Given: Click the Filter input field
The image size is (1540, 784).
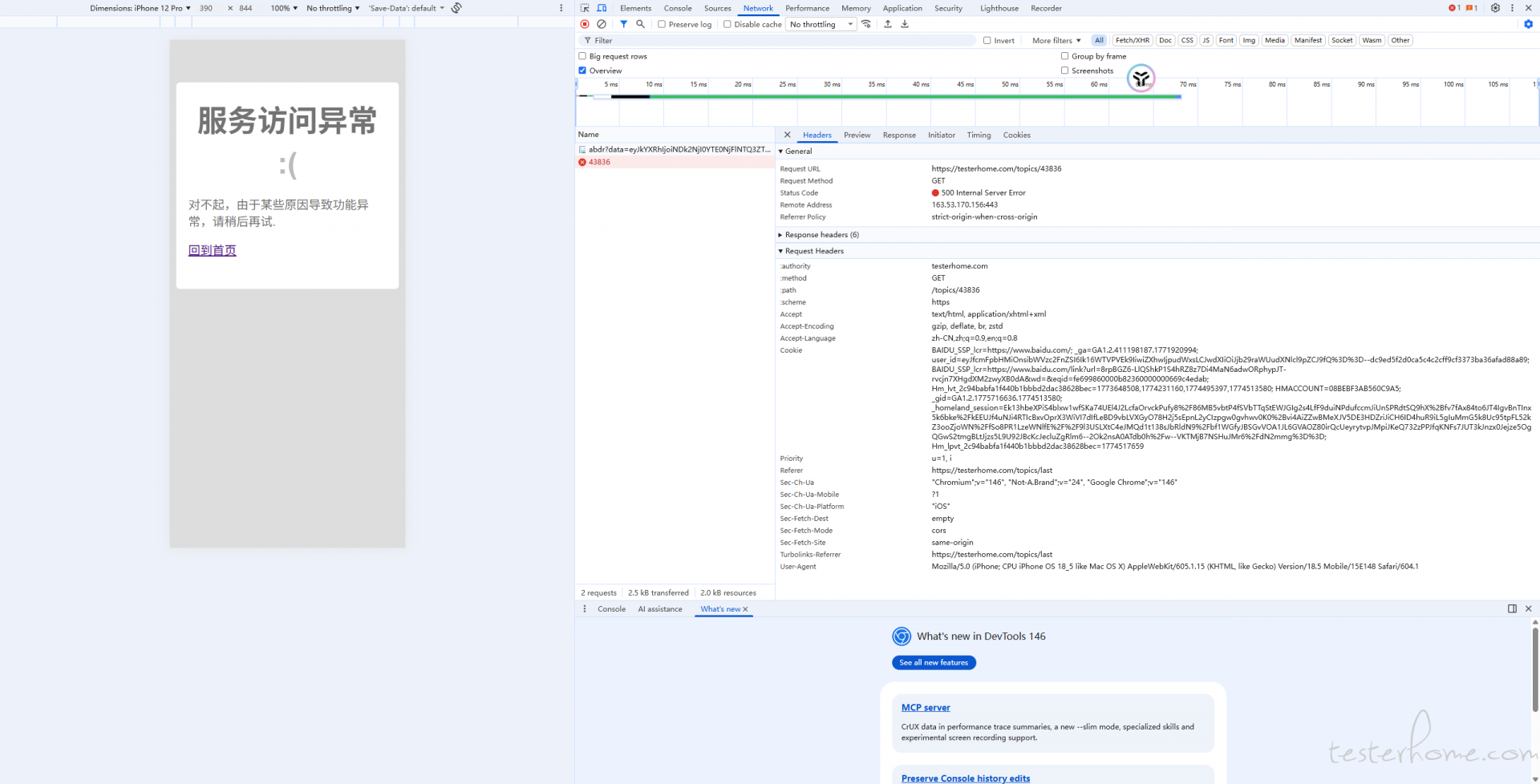Looking at the screenshot, I should click(x=778, y=40).
